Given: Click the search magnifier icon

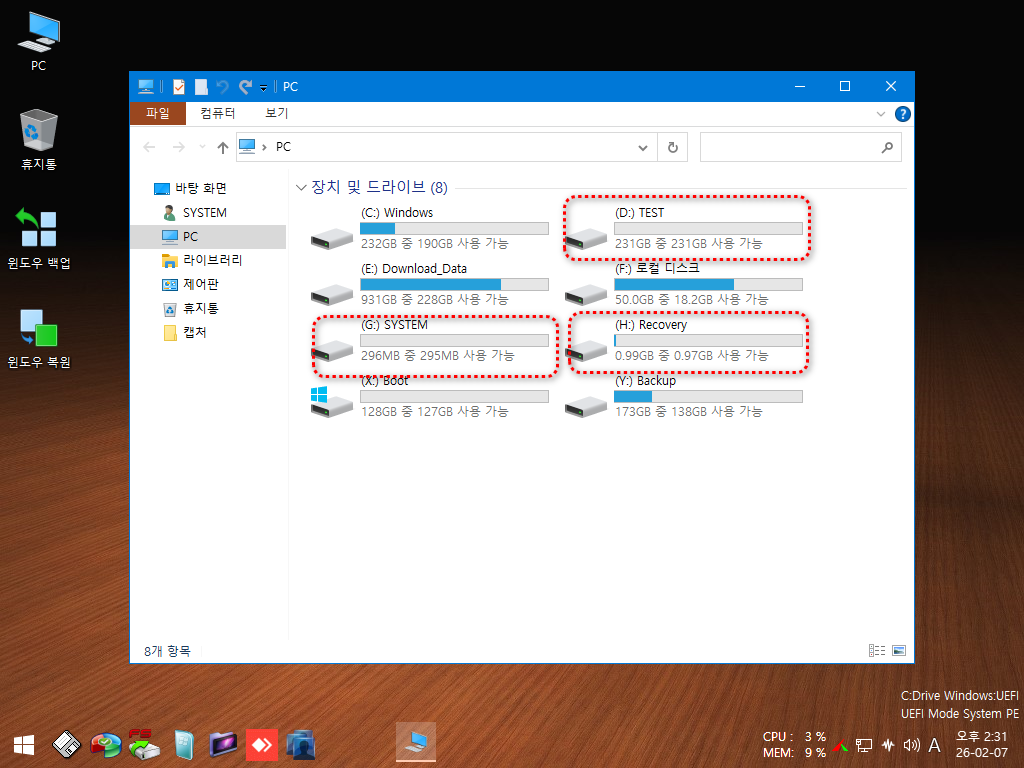Looking at the screenshot, I should (x=887, y=148).
